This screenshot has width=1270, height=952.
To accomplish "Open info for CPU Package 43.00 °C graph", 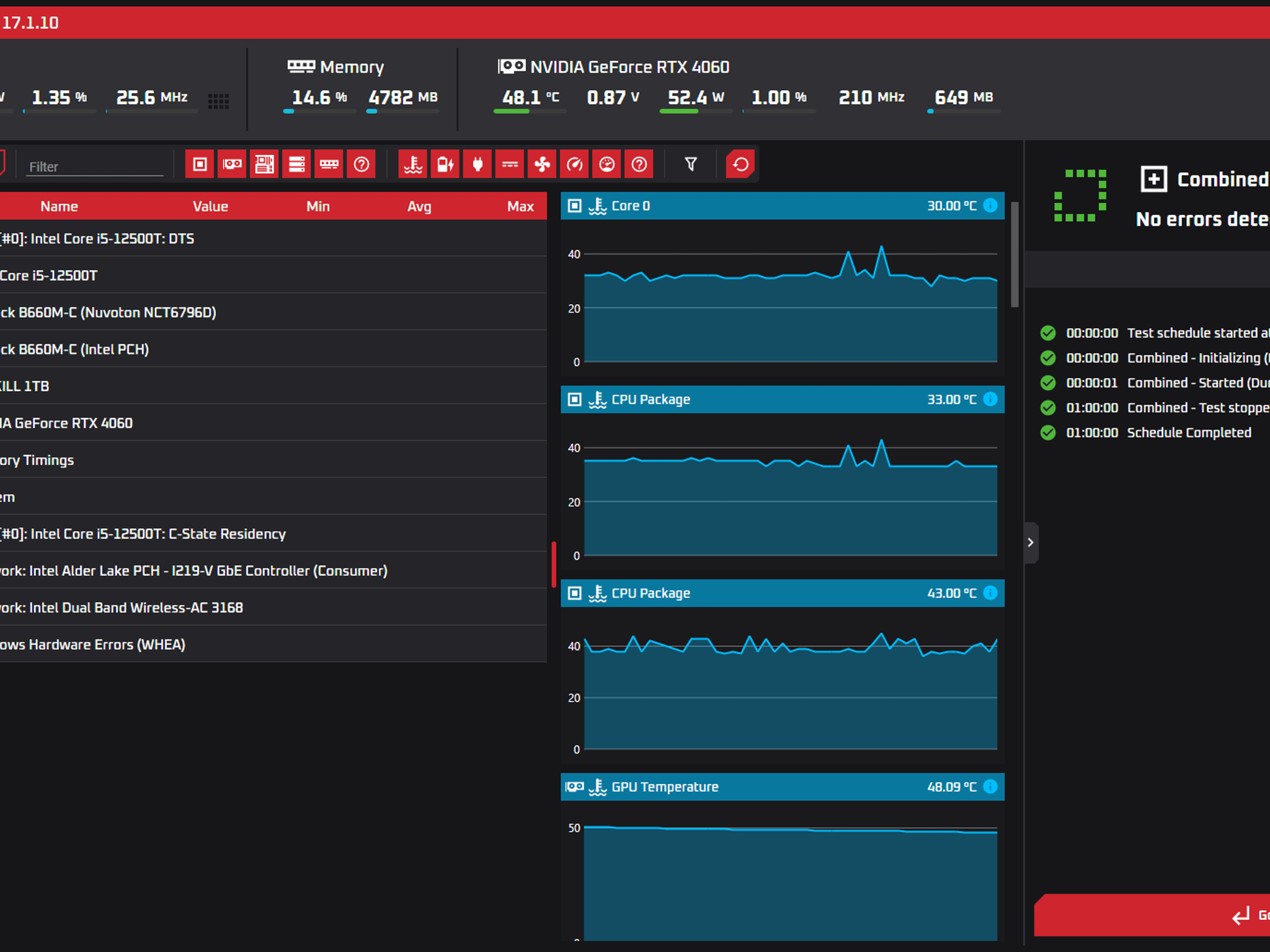I will [990, 593].
